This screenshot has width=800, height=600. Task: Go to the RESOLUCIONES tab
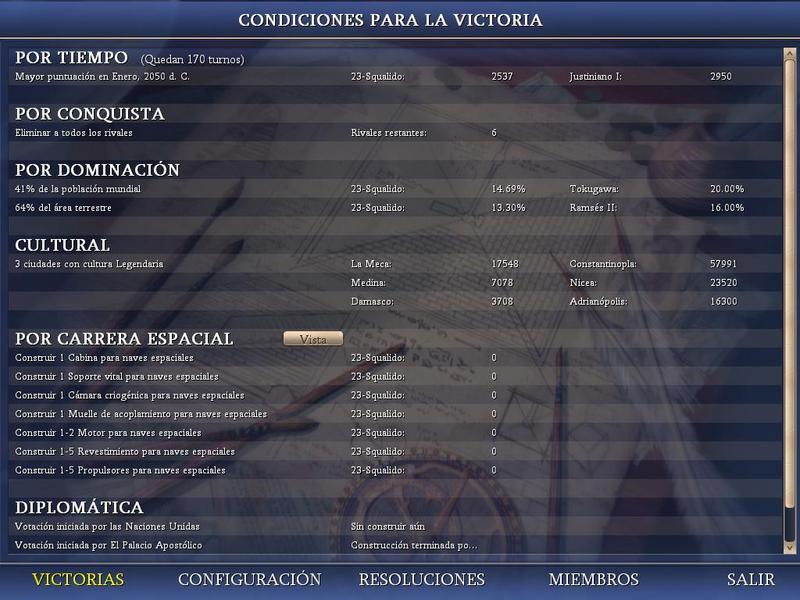tap(421, 580)
